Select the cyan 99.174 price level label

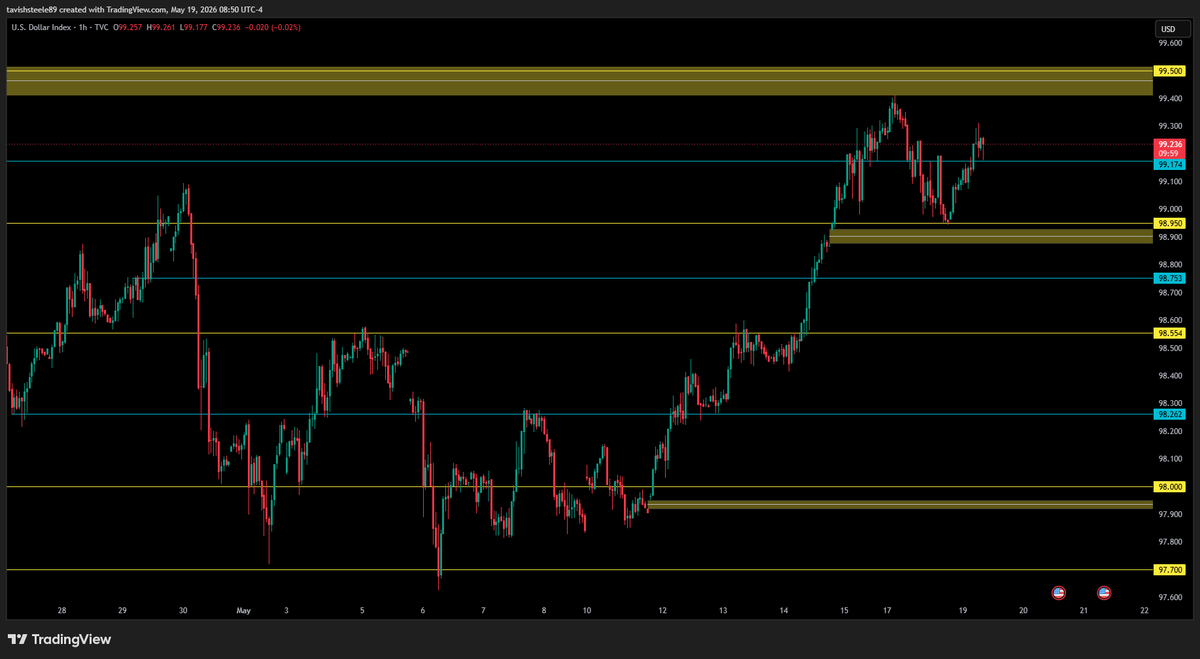point(1169,163)
